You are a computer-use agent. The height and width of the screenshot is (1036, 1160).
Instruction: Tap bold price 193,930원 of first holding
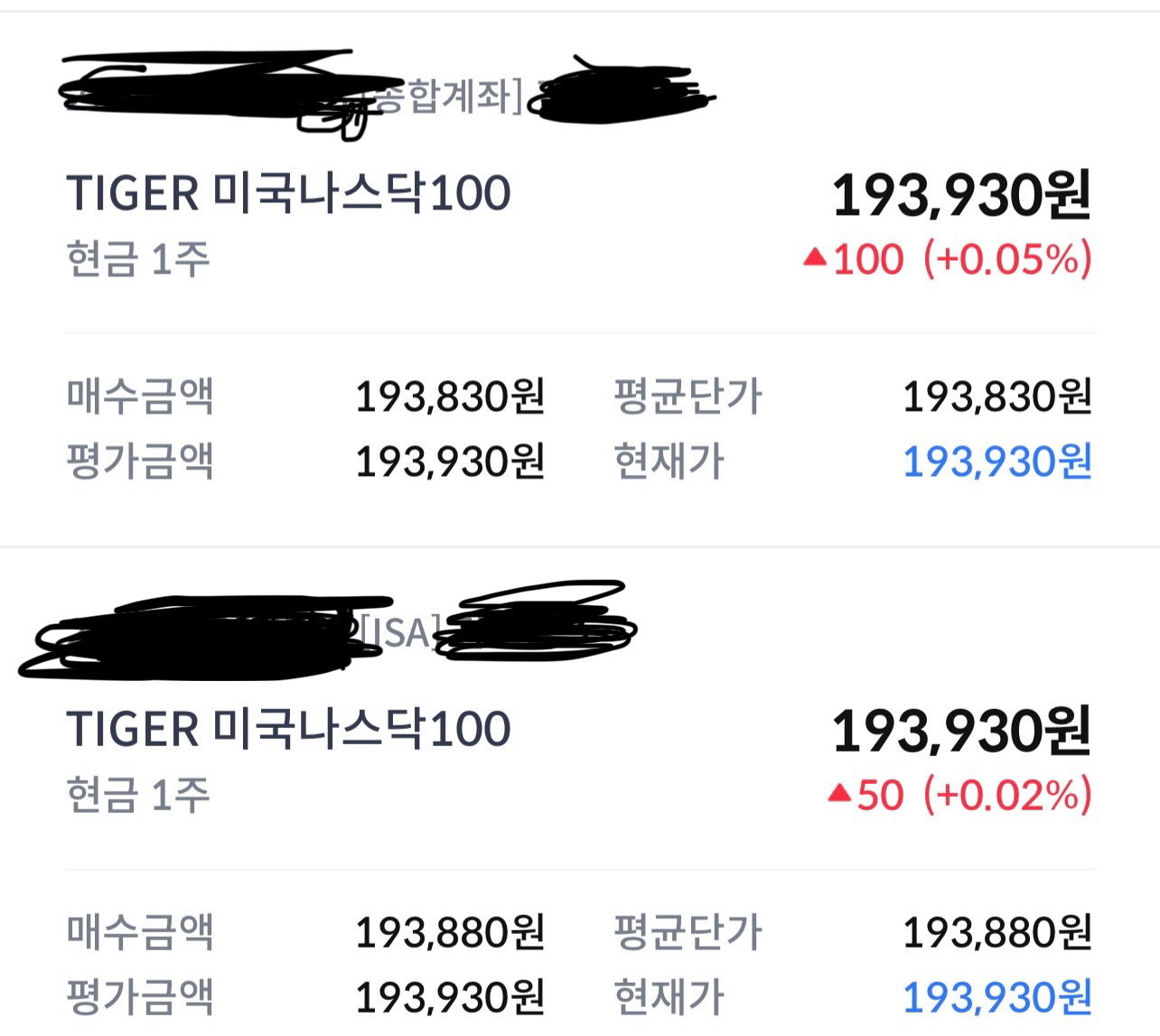click(961, 195)
